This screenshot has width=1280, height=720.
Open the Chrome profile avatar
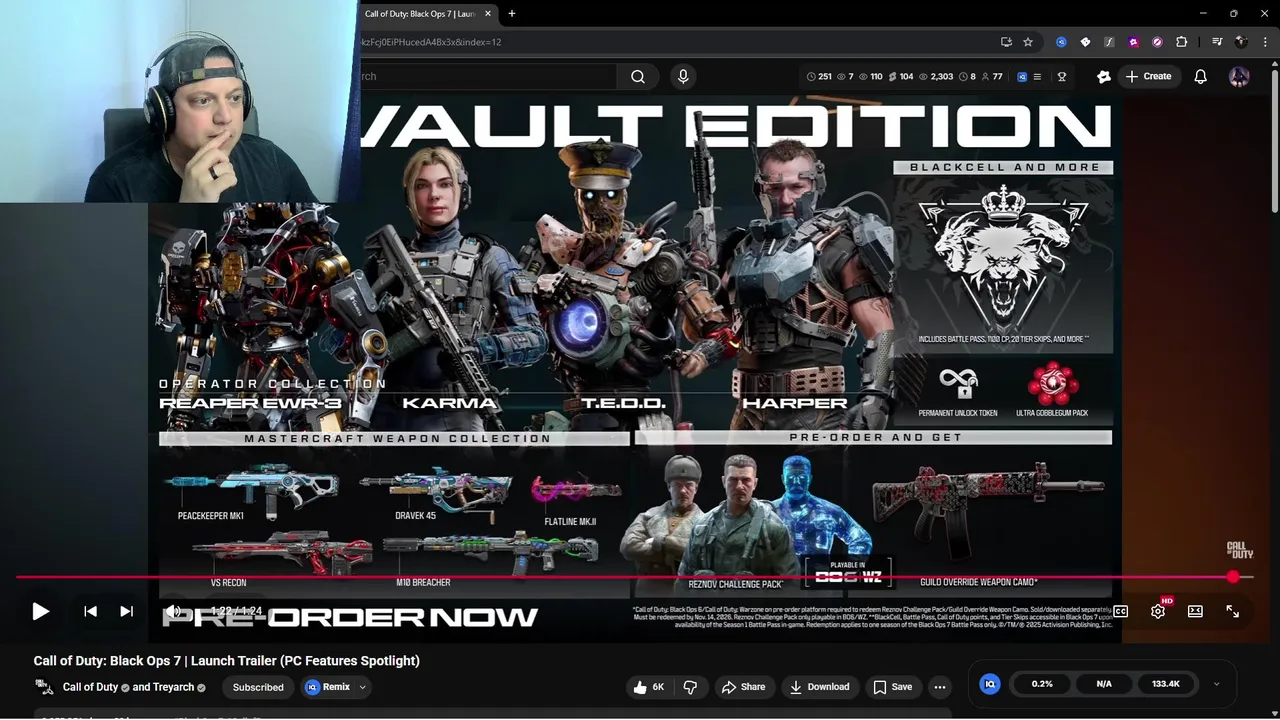tap(1241, 42)
